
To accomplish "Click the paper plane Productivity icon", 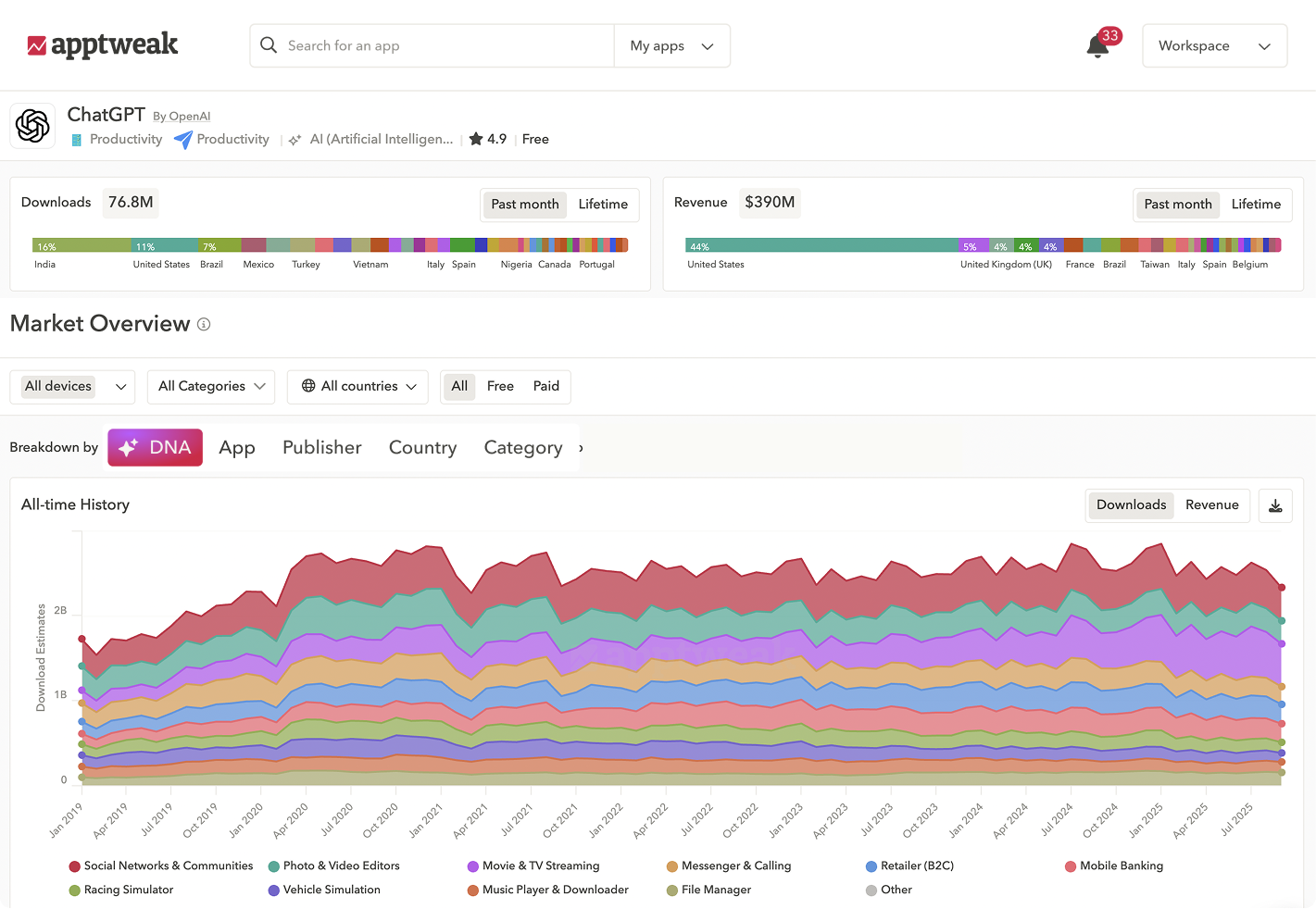I will point(183,140).
